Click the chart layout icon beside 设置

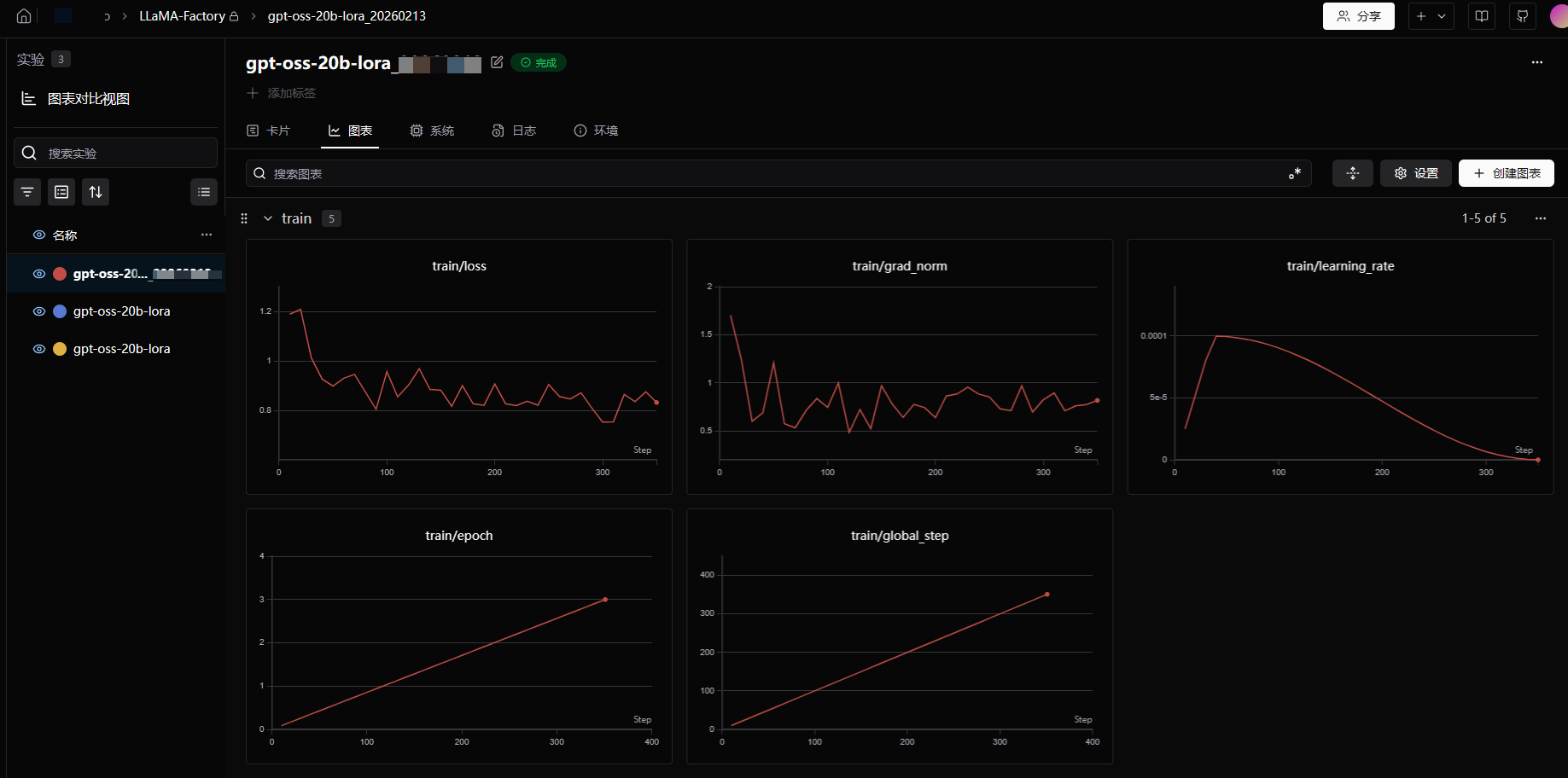pos(1353,173)
